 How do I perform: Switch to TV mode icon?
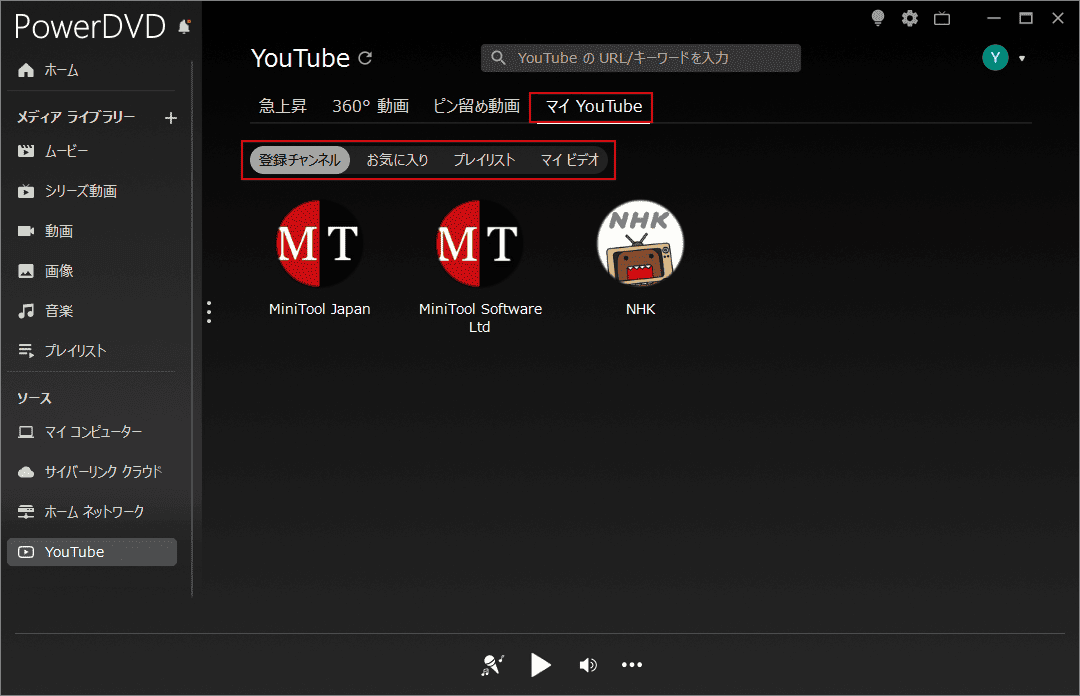942,19
